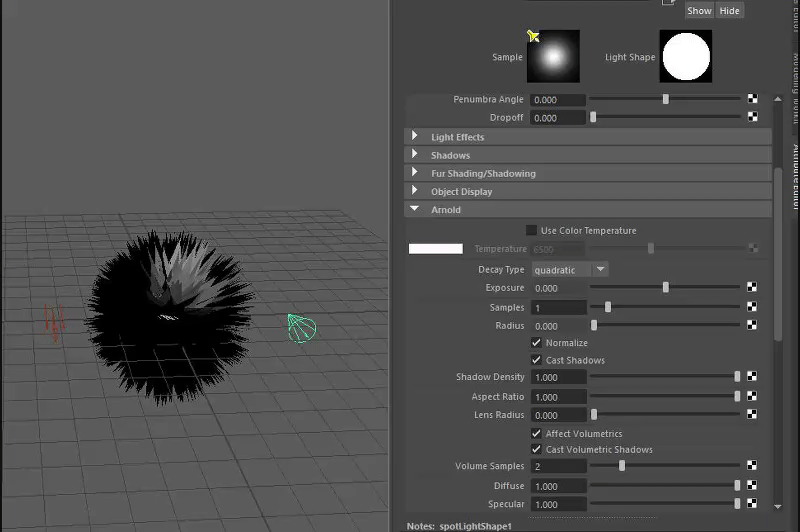800x532 pixels.
Task: Click the map button beside Aspect Ratio
Action: pos(752,397)
